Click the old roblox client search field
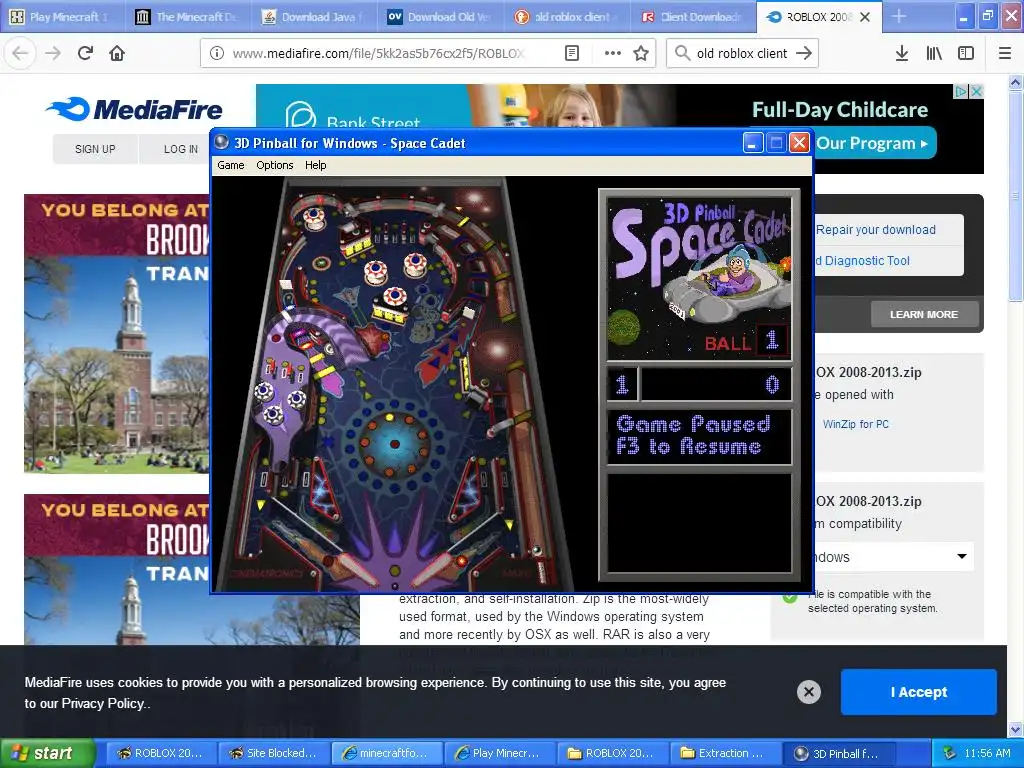This screenshot has height=768, width=1024. (741, 54)
